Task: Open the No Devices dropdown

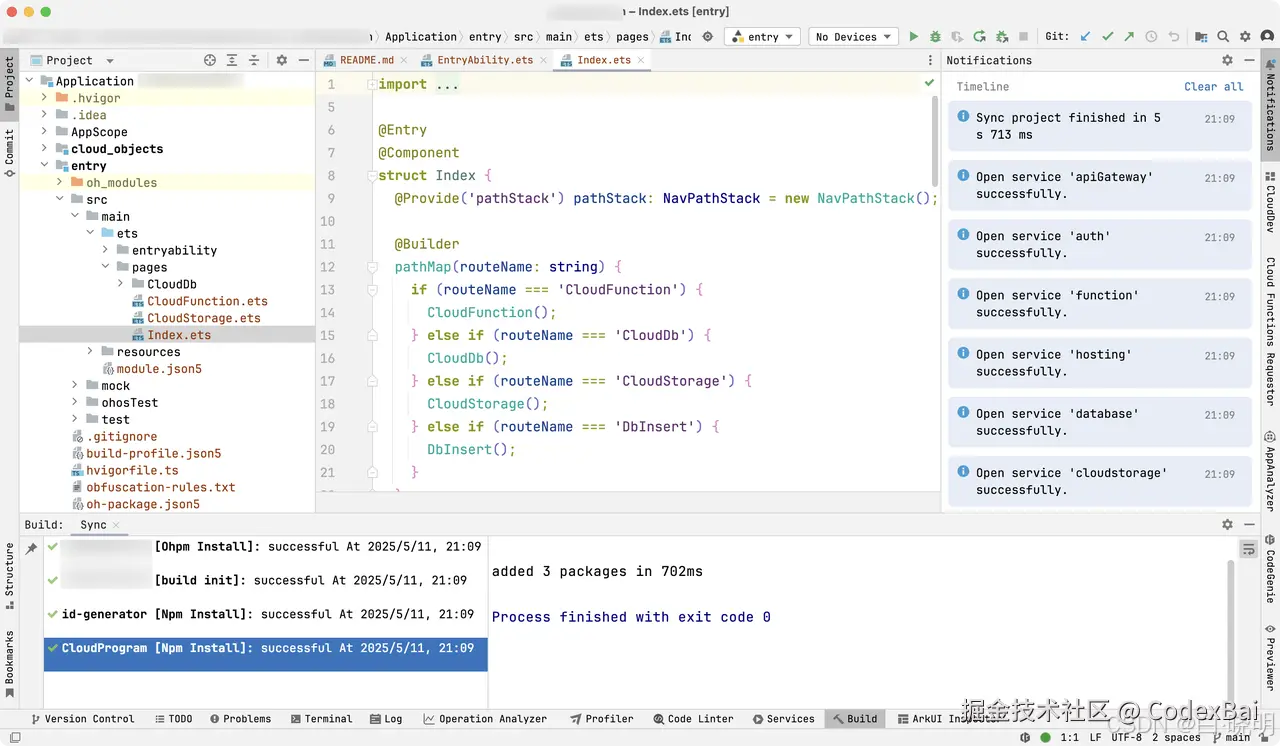Action: [x=853, y=37]
